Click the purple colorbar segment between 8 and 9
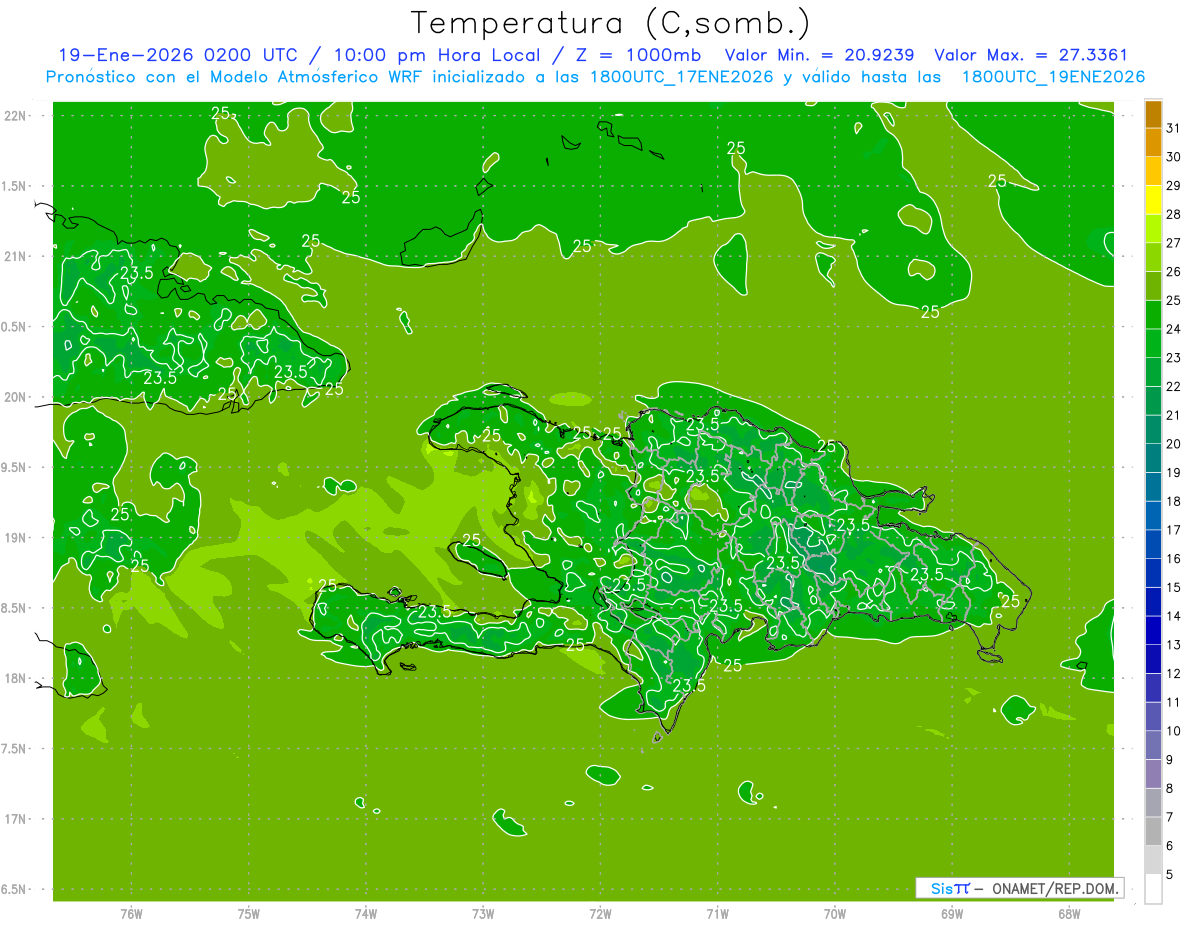1200x927 pixels. 1153,774
